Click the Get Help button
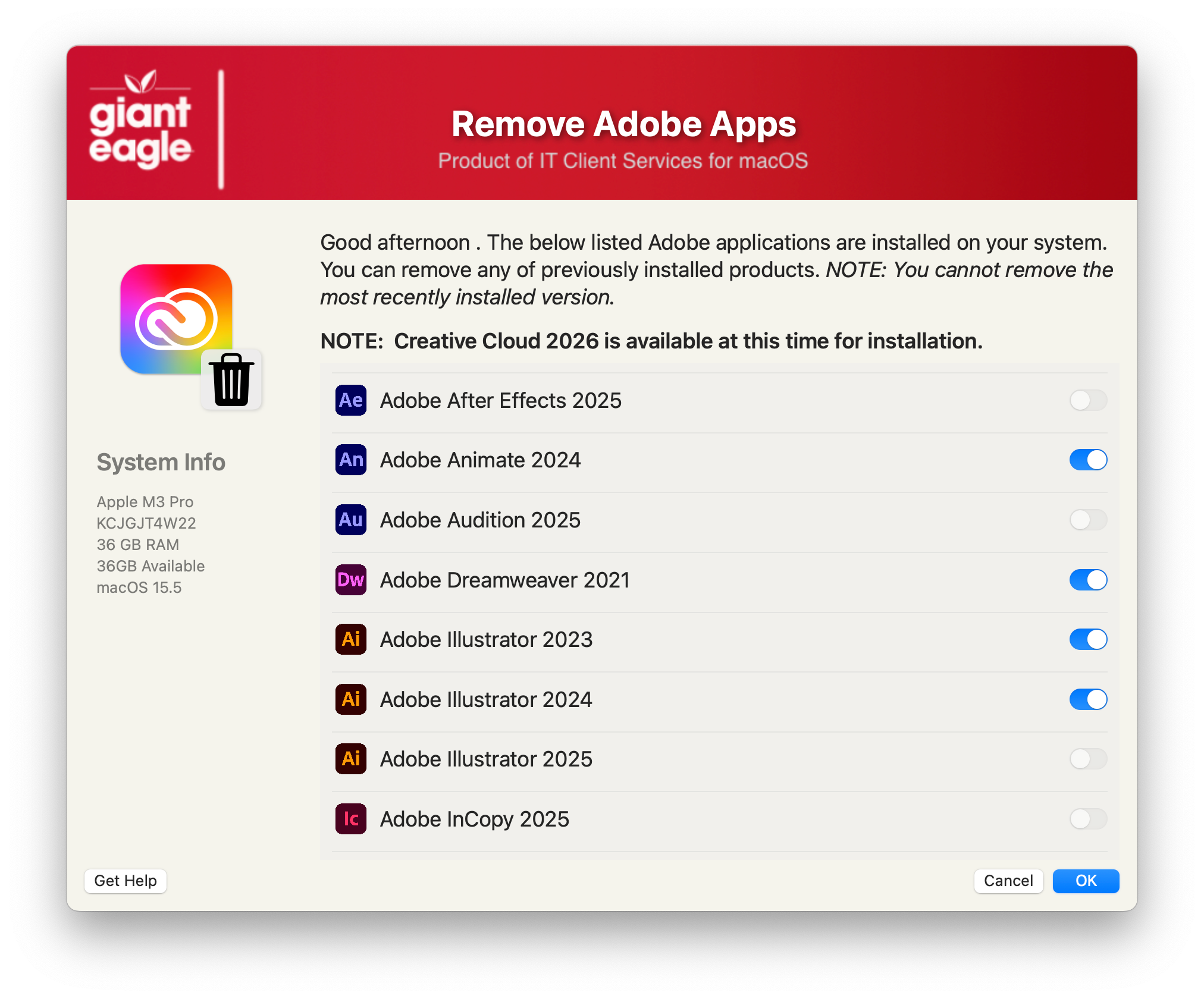The width and height of the screenshot is (1204, 999). click(x=126, y=881)
